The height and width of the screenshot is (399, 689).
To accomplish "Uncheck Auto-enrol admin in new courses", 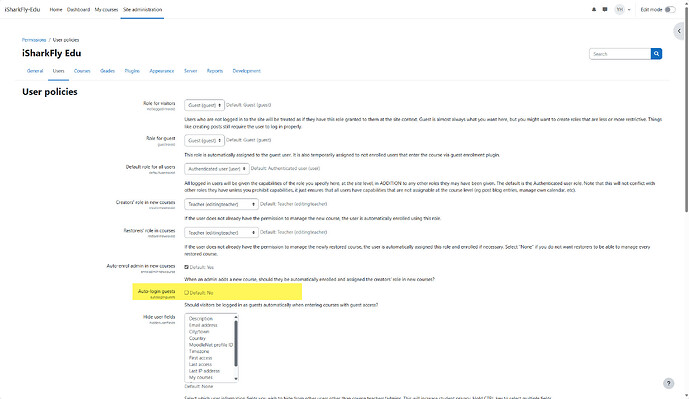I will click(x=186, y=267).
